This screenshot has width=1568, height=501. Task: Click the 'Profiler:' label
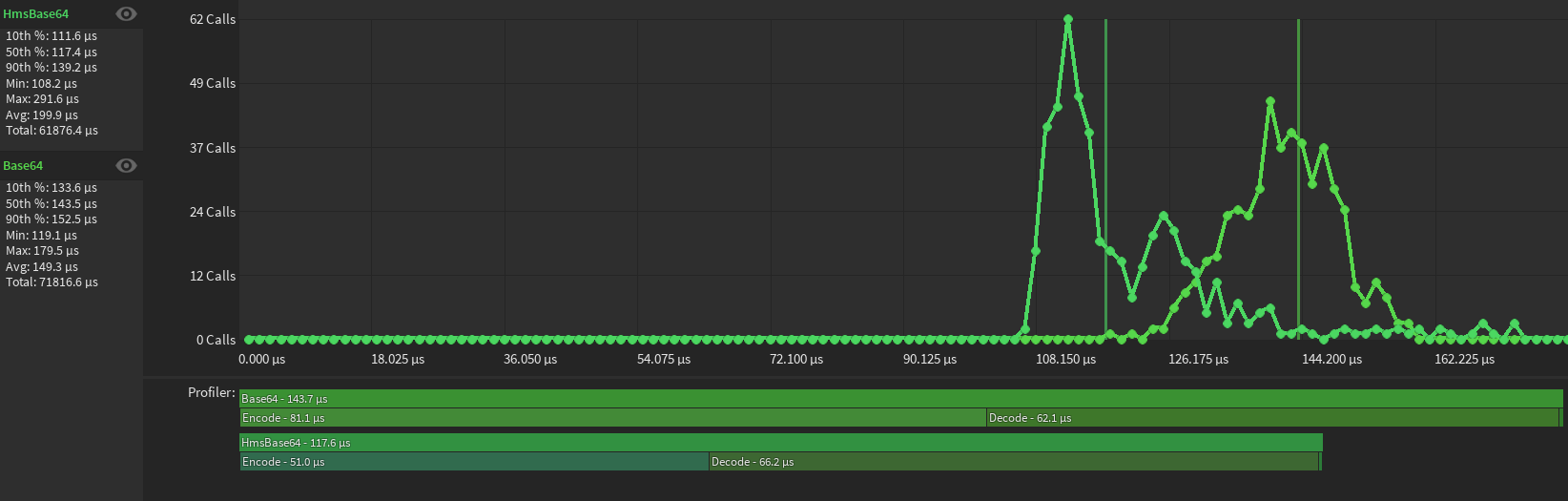[x=212, y=392]
